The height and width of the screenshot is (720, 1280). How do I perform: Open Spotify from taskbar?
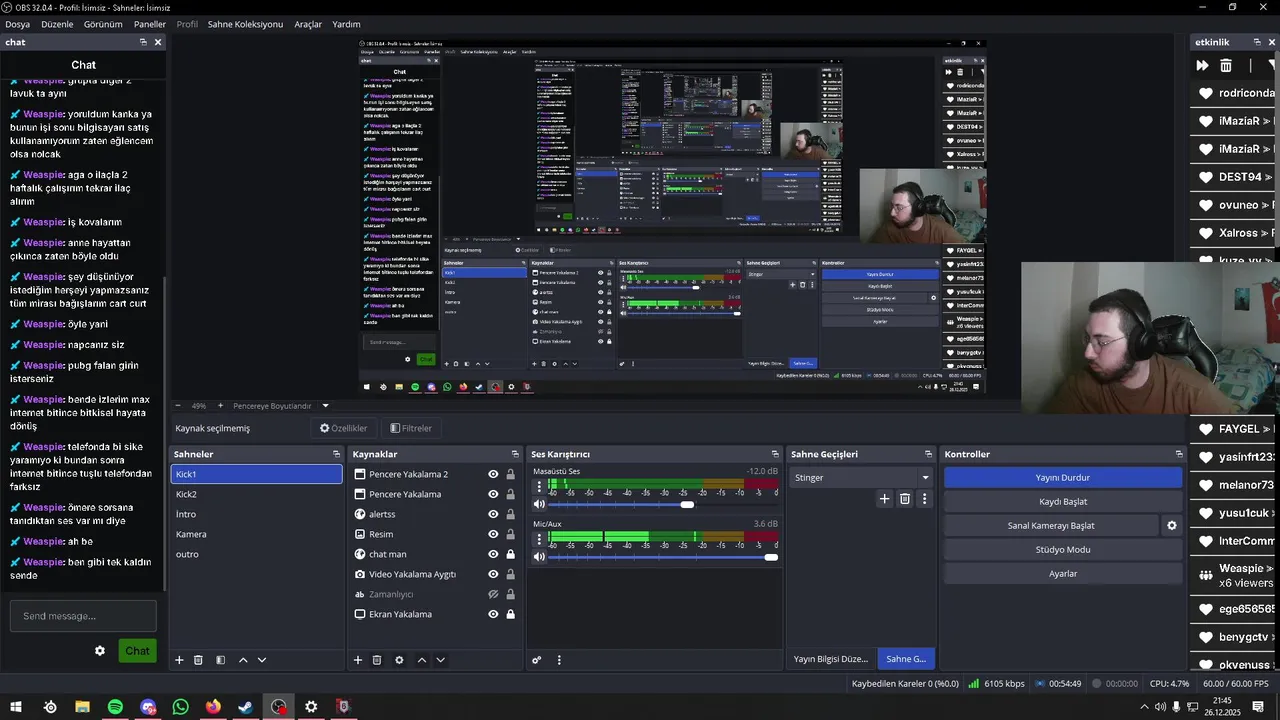pyautogui.click(x=115, y=707)
